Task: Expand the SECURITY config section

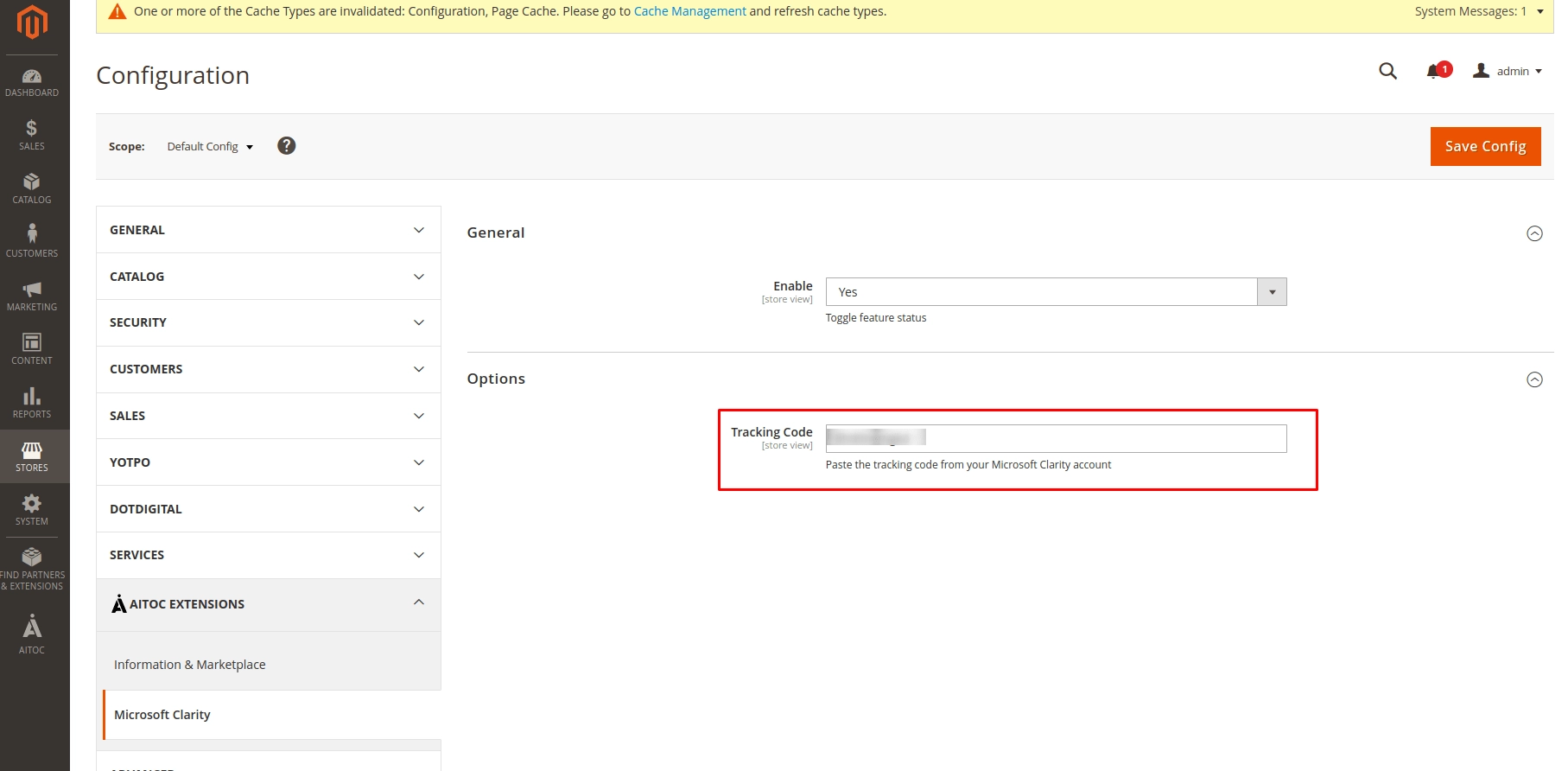Action: tap(269, 322)
